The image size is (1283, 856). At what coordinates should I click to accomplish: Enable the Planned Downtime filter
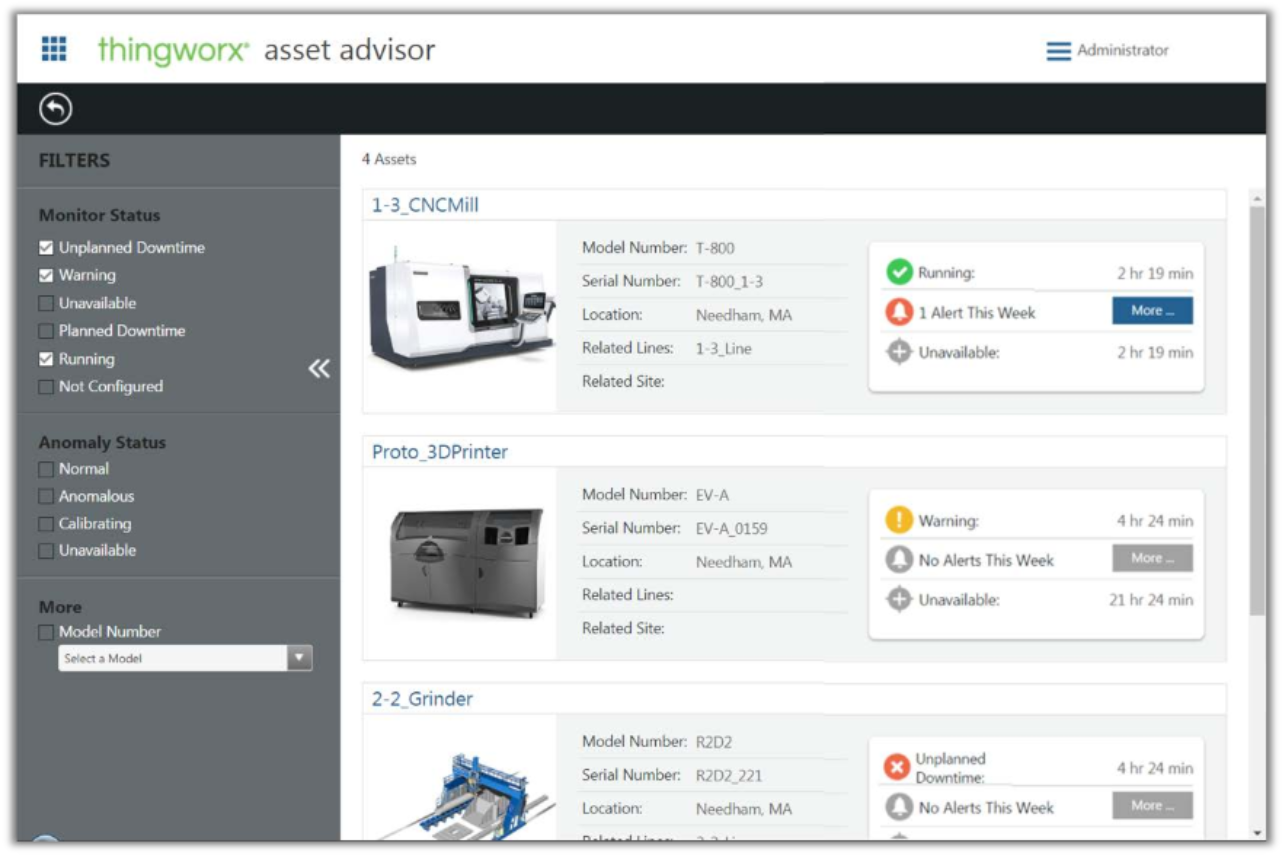tap(46, 331)
